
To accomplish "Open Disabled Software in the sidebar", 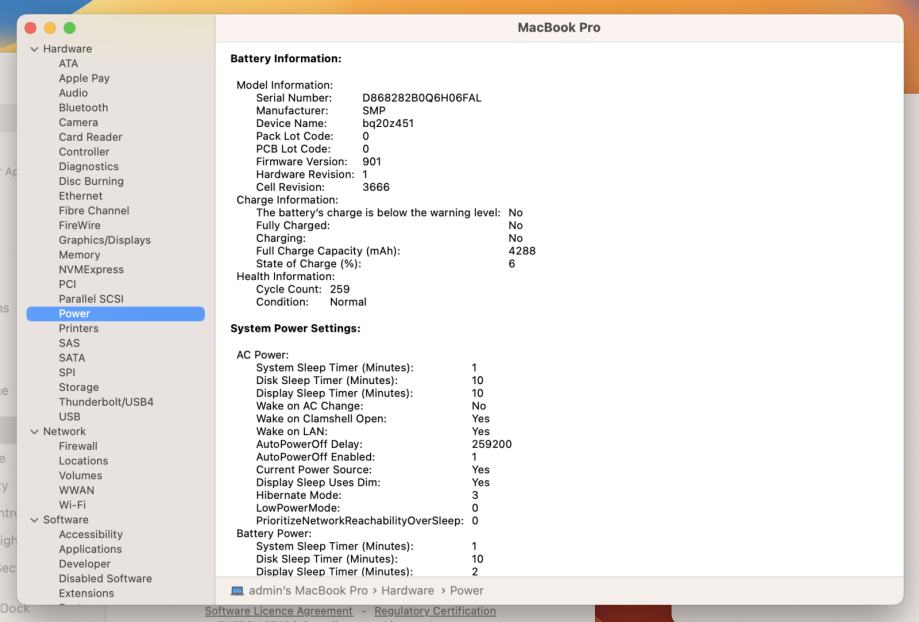I will click(105, 578).
